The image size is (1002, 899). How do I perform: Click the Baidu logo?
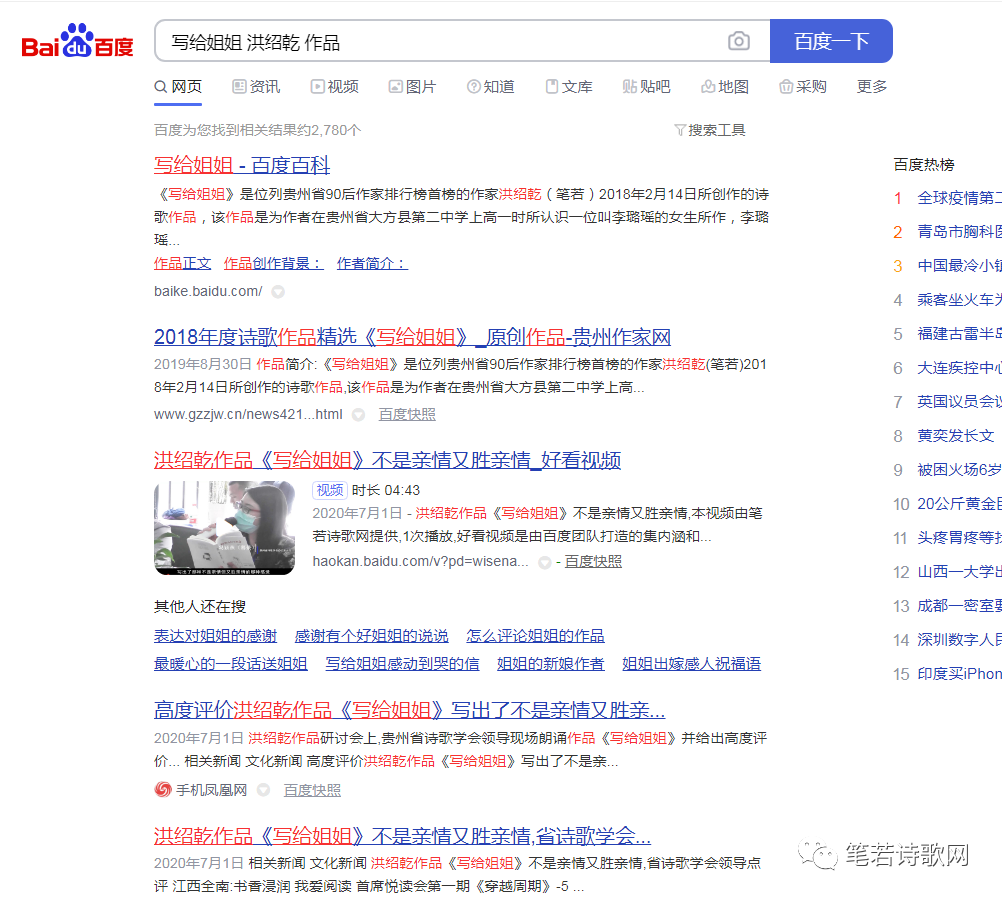(x=77, y=41)
